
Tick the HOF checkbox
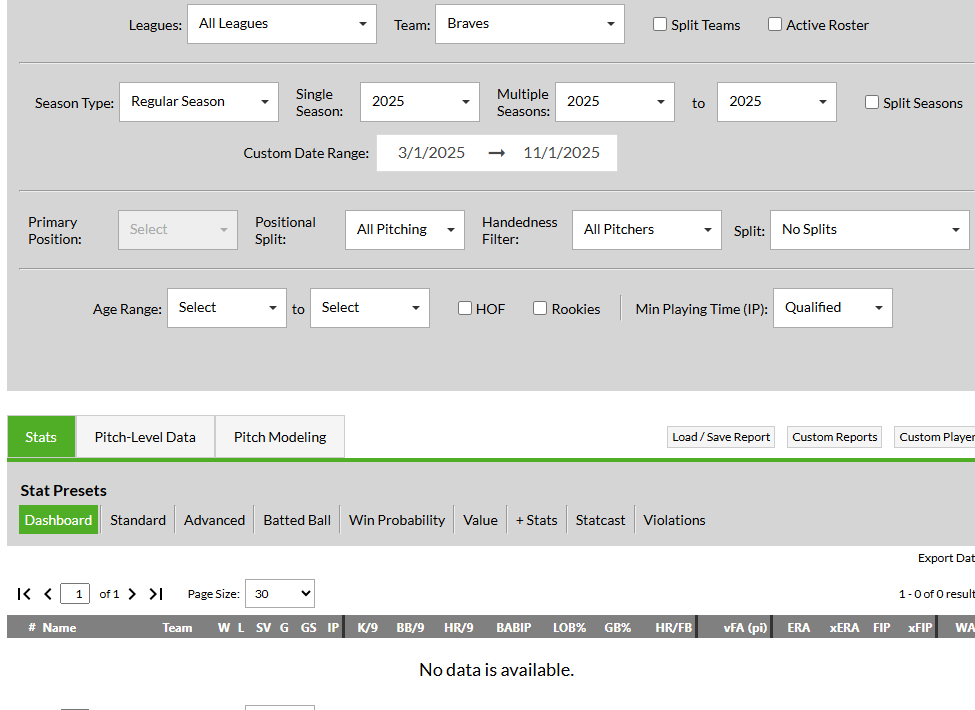pyautogui.click(x=464, y=308)
